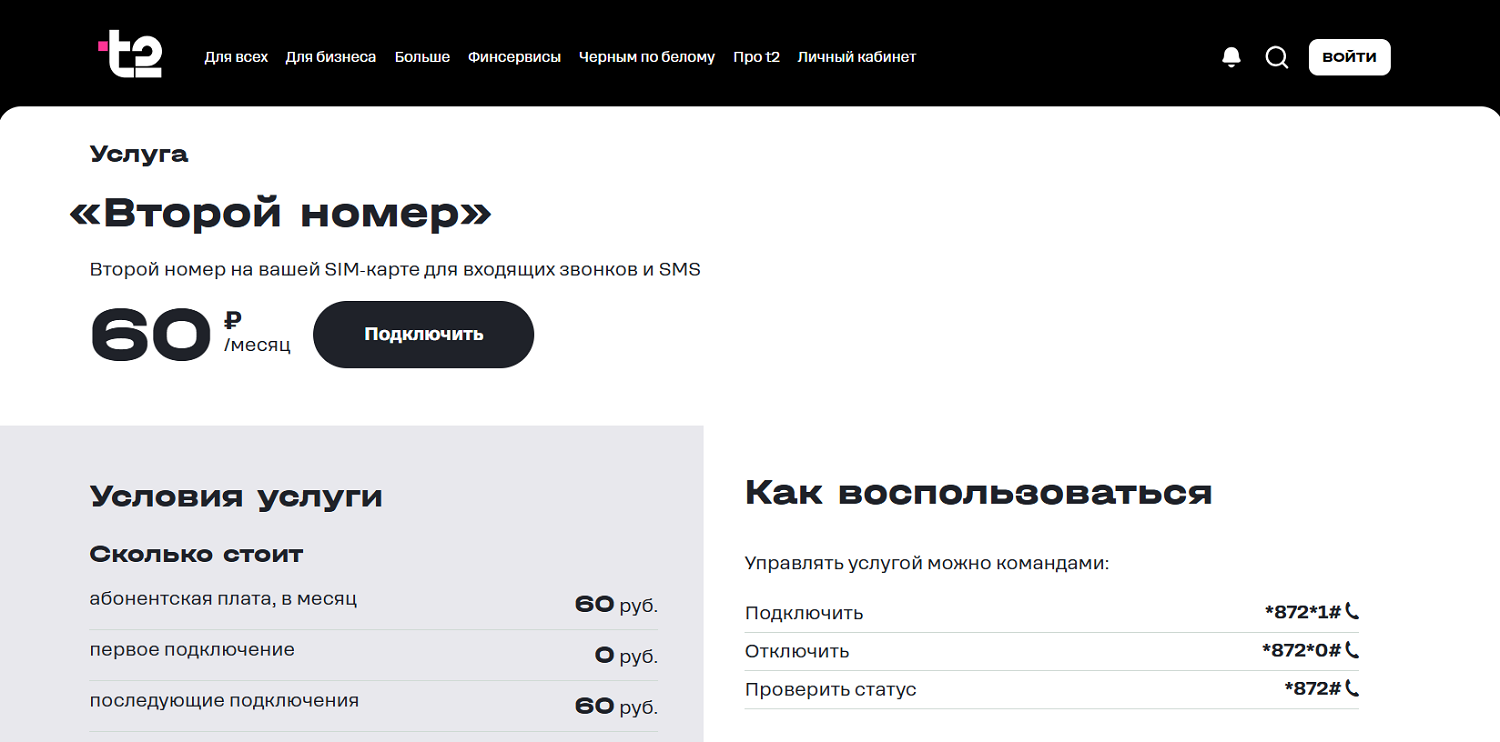The image size is (1500, 742).
Task: Click the *872*1# command code
Action: 1302,611
